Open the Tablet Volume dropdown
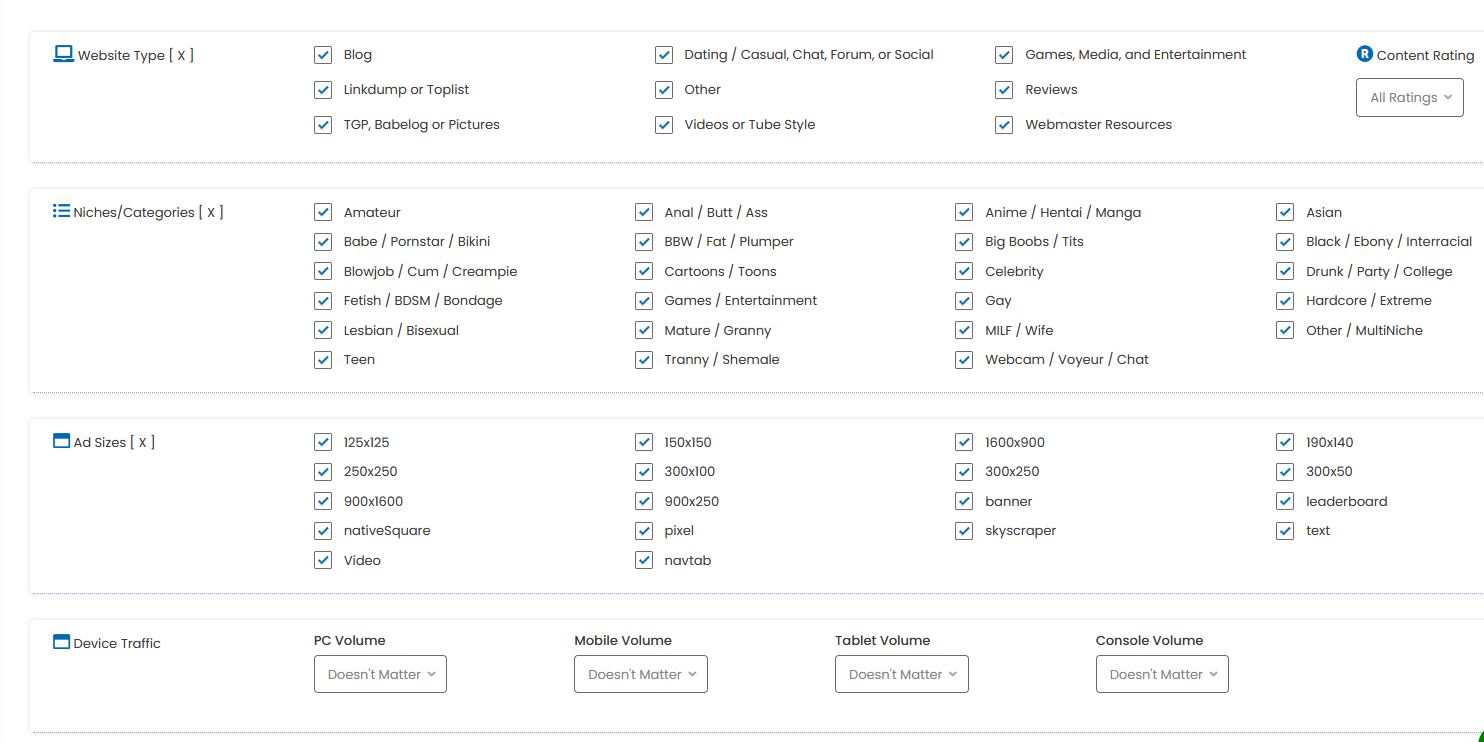Screen dimensions: 1484x742 pyautogui.click(x=901, y=674)
